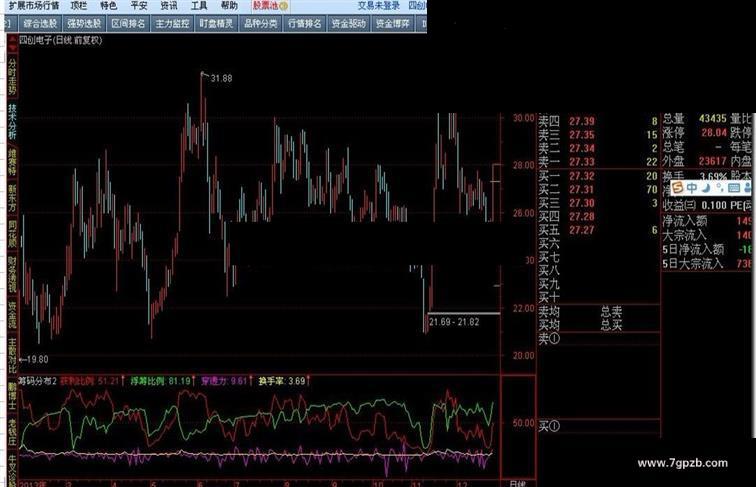The width and height of the screenshot is (756, 487).
Task: Click the 卖一 price 27.33 row
Action: click(598, 162)
